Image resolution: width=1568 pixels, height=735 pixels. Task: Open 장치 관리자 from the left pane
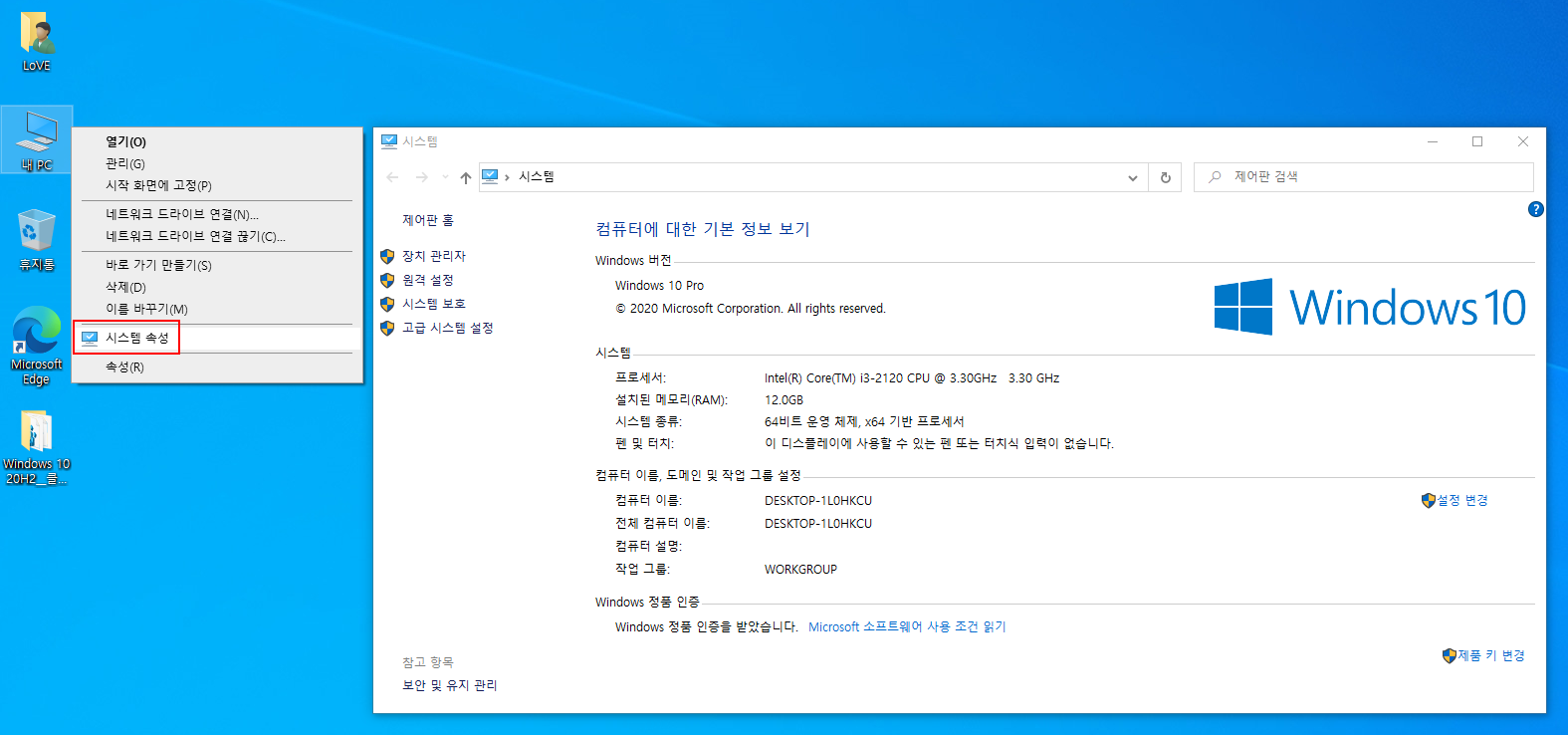(x=434, y=256)
